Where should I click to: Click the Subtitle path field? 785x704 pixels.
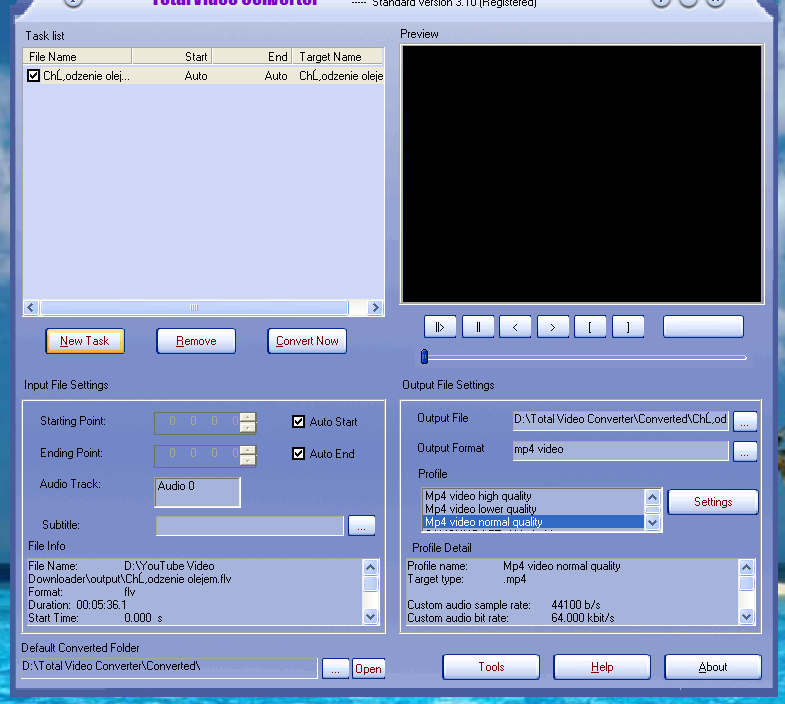pos(250,526)
